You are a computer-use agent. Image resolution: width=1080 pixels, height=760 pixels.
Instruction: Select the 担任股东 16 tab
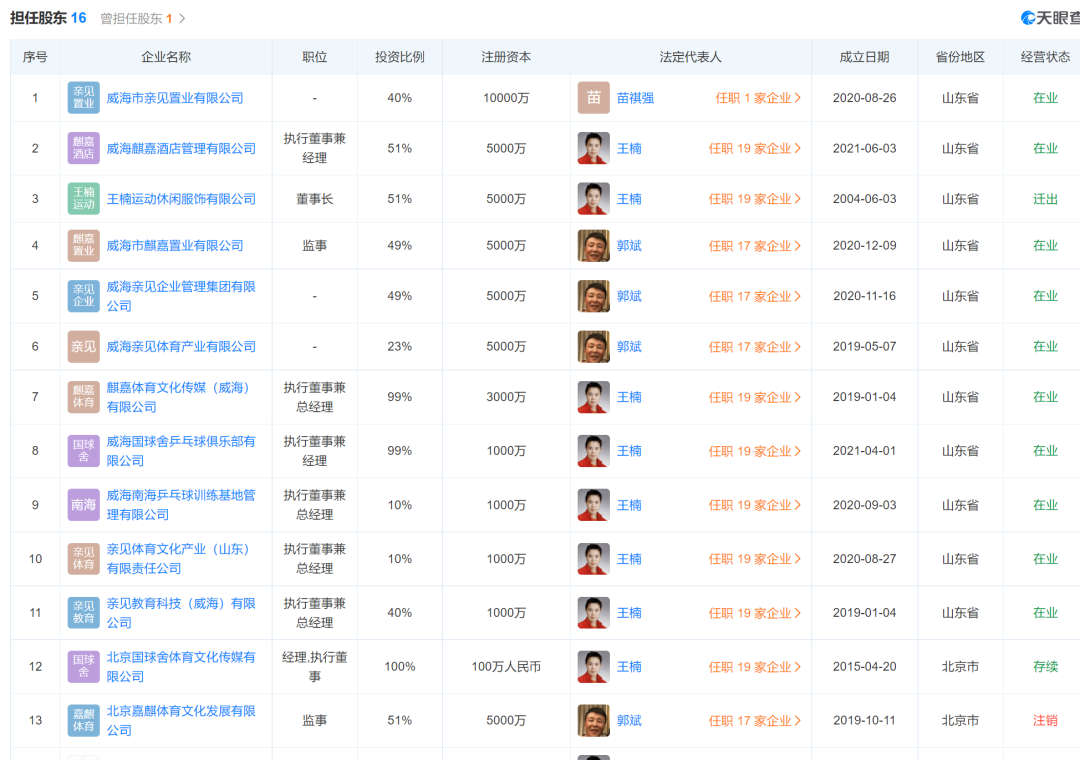(x=48, y=18)
